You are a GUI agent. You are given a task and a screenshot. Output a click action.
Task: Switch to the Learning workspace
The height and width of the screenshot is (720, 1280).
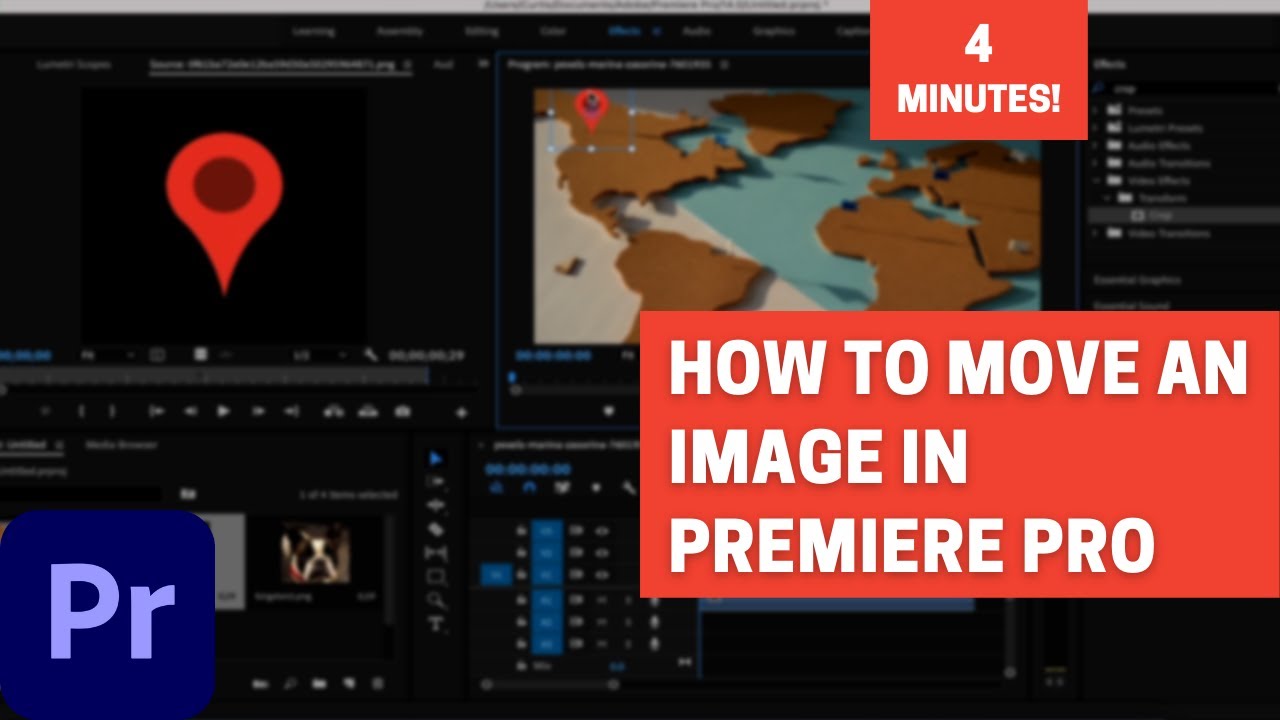click(314, 31)
